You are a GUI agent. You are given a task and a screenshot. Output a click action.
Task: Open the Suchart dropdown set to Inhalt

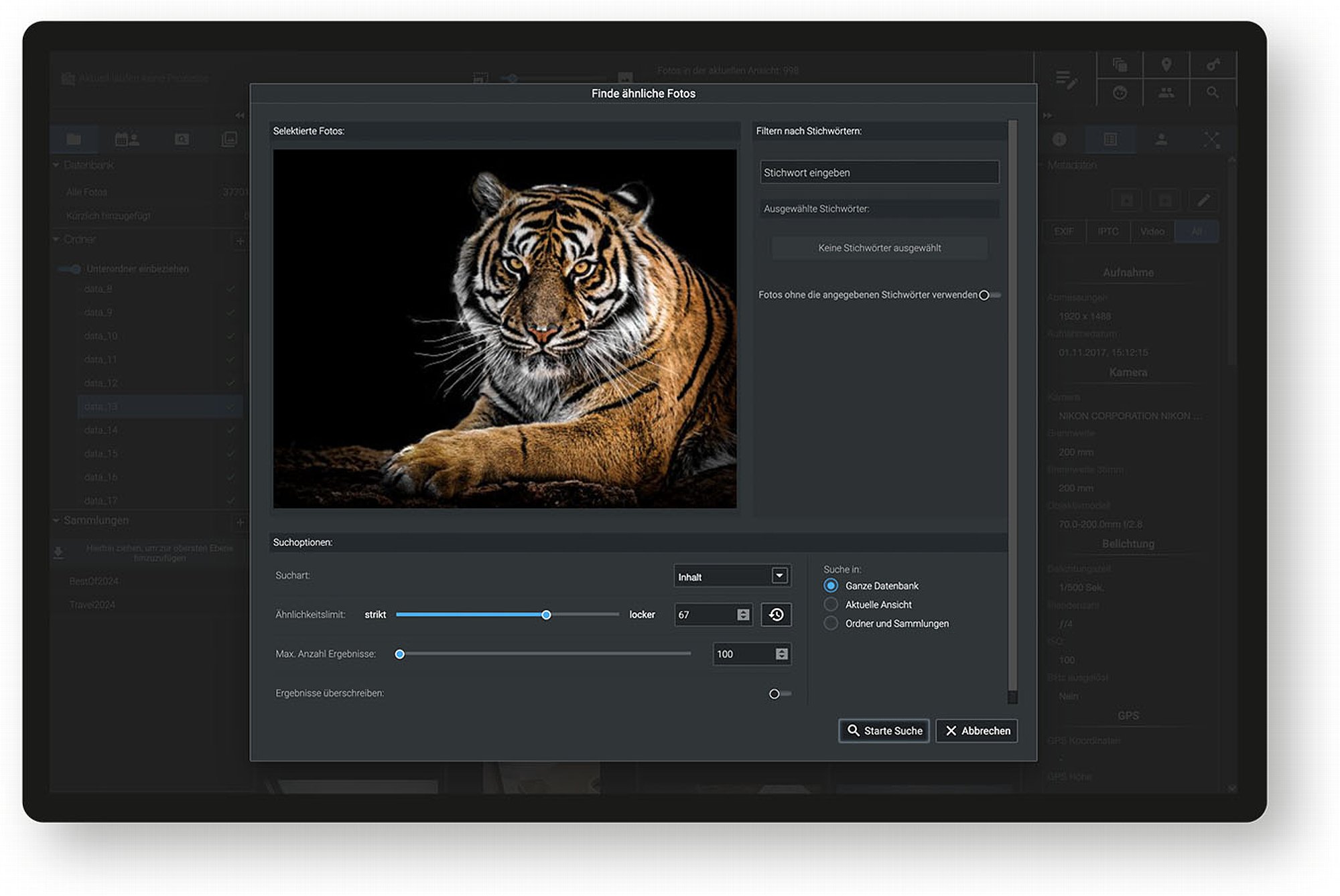732,577
